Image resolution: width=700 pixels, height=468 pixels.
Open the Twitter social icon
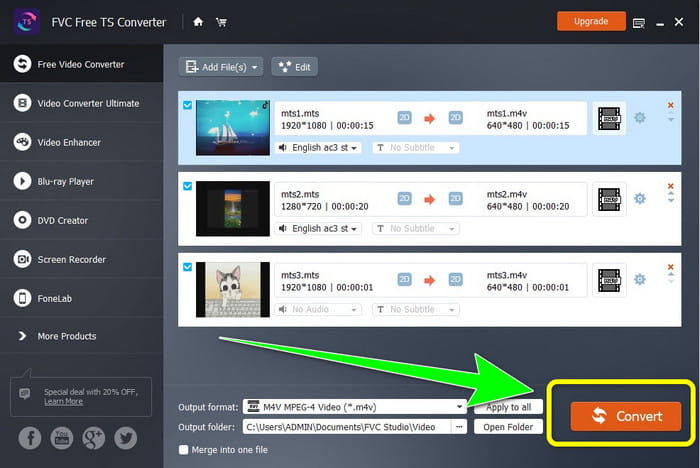[x=125, y=438]
